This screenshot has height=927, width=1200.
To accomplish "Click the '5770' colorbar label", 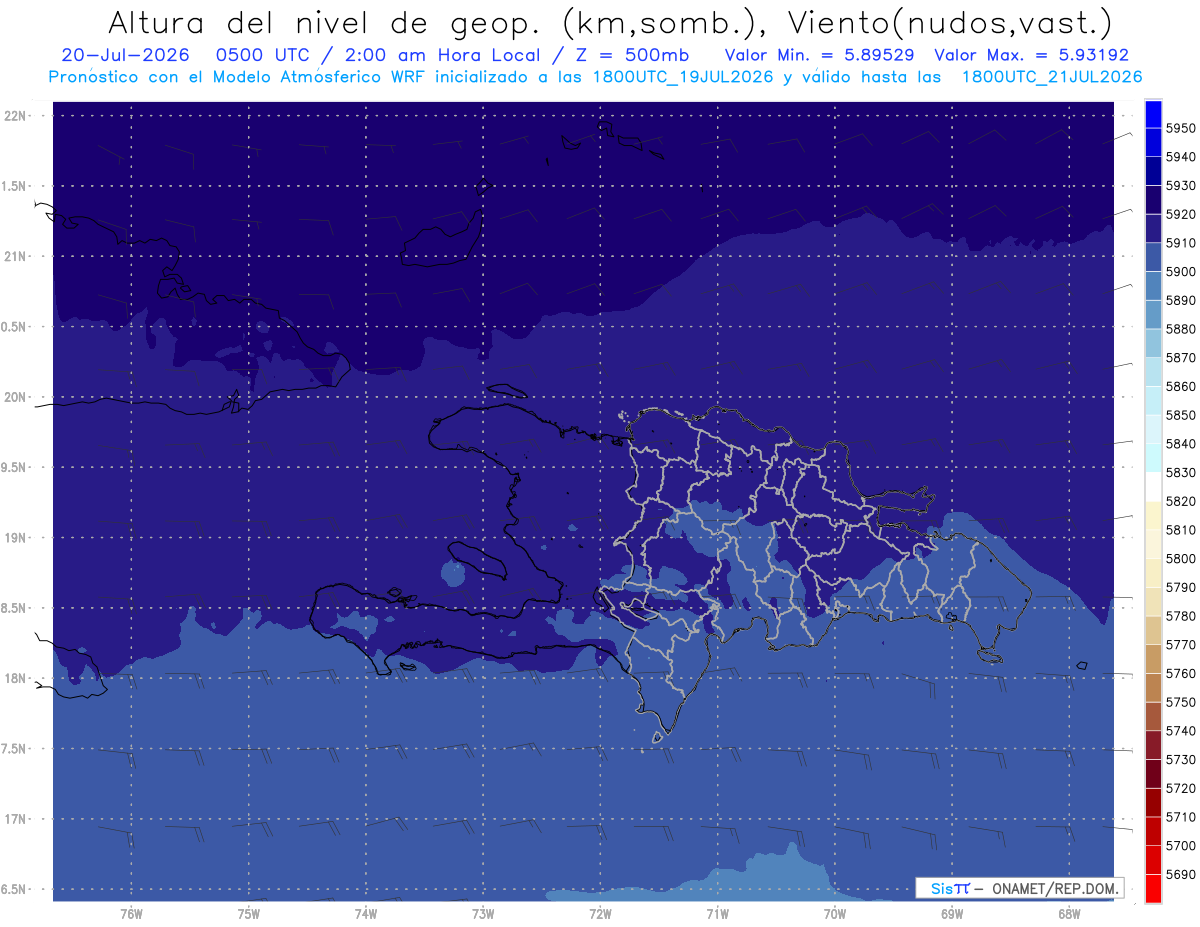I will point(1180,645).
